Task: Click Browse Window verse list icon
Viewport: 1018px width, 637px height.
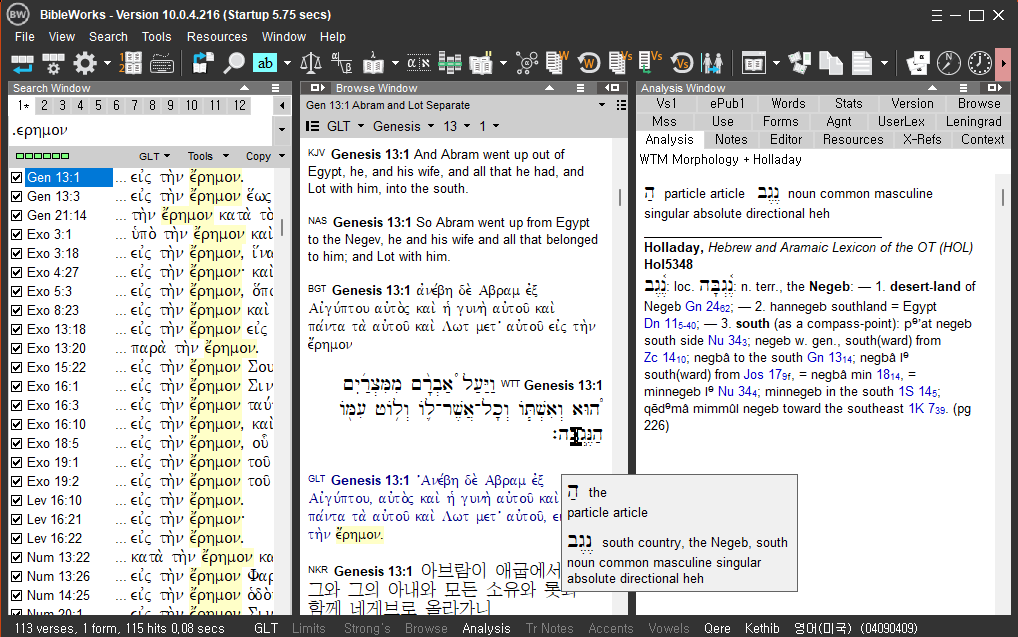Action: (621, 105)
